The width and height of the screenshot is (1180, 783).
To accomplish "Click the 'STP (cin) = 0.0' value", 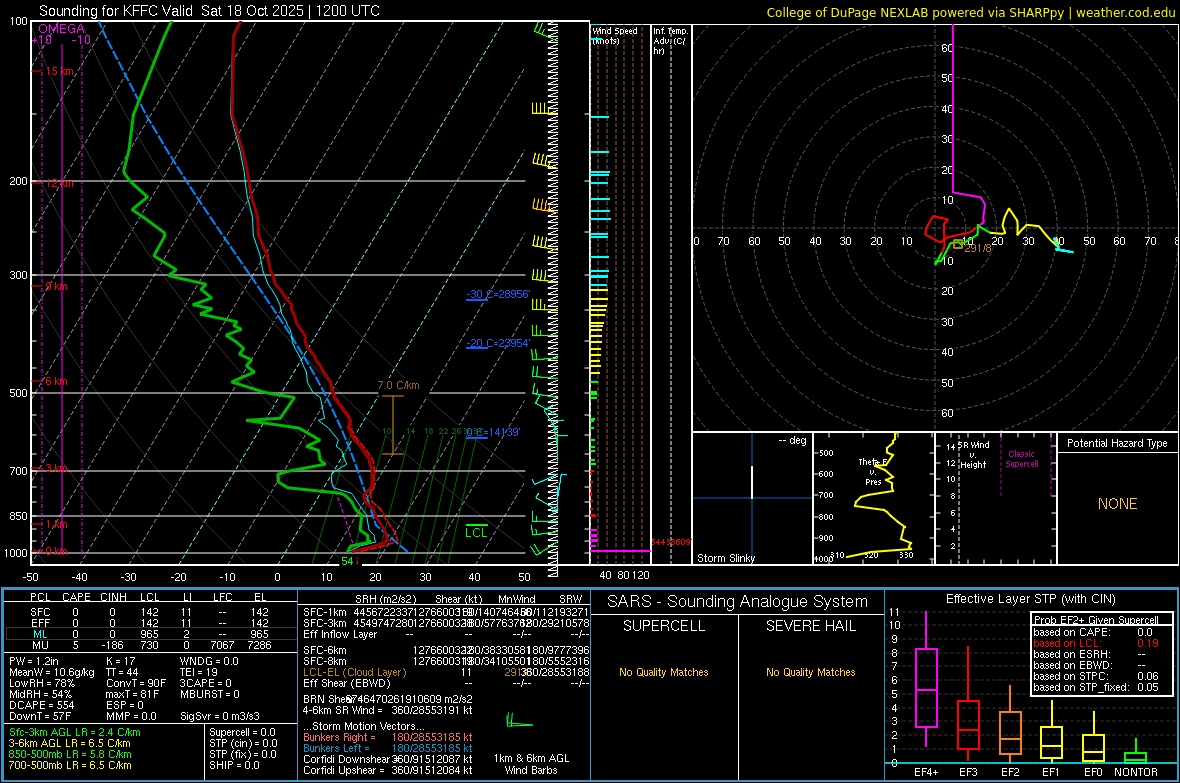I will click(x=243, y=743).
